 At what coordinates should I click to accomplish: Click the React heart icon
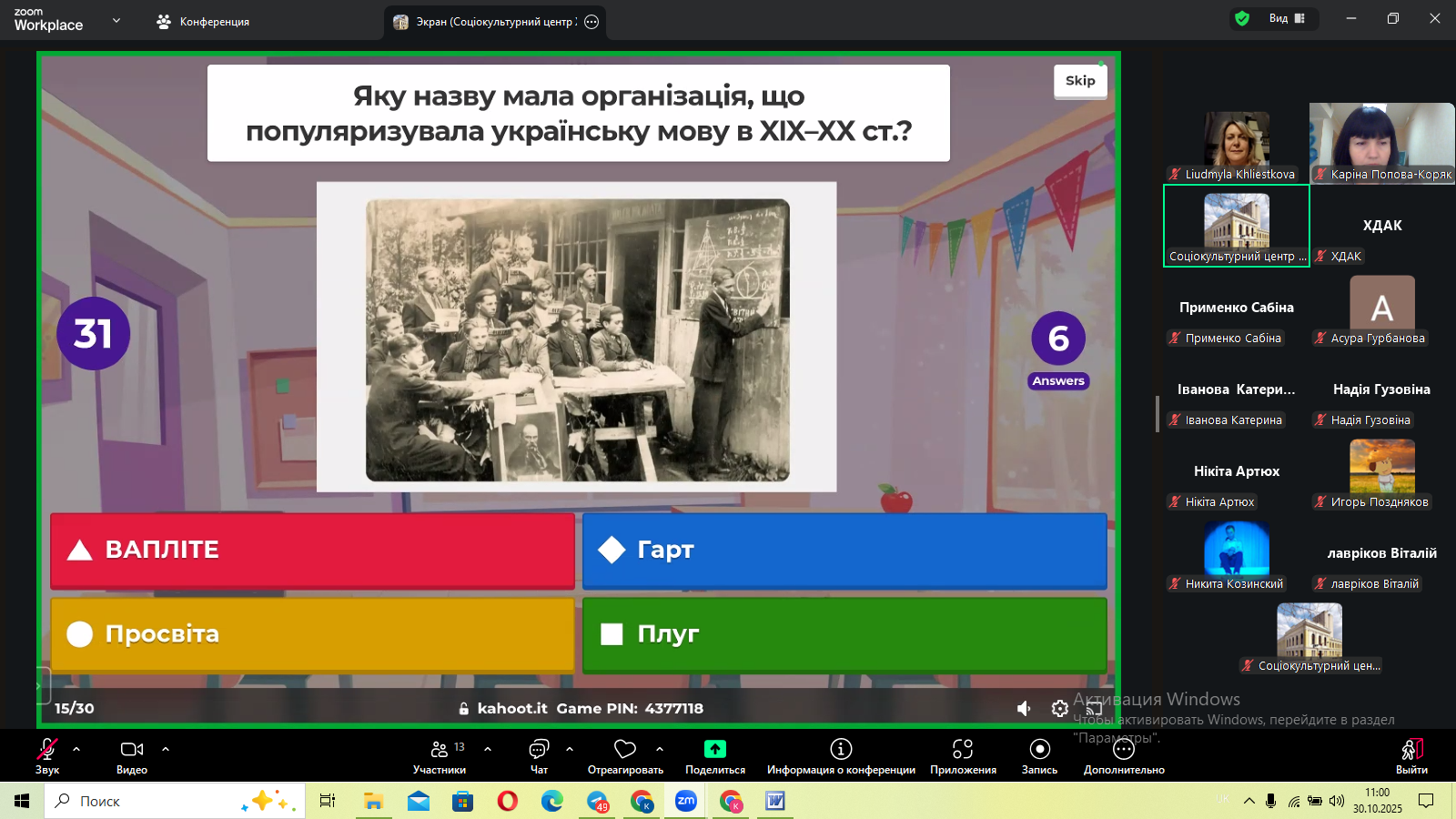625,749
